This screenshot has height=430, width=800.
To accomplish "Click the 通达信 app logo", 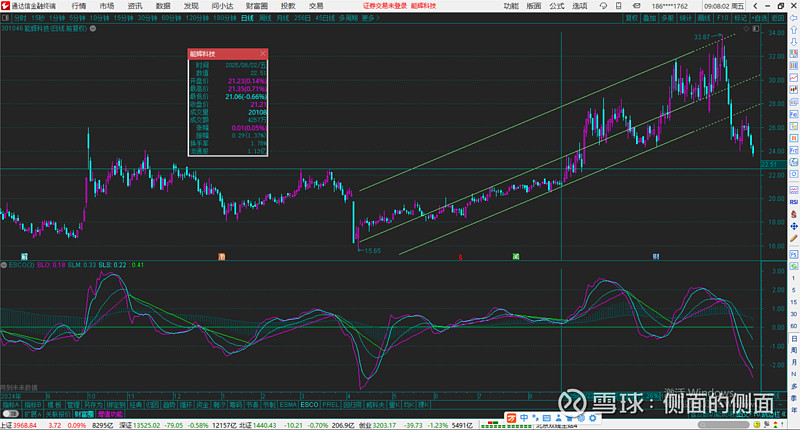I will pos(6,5).
